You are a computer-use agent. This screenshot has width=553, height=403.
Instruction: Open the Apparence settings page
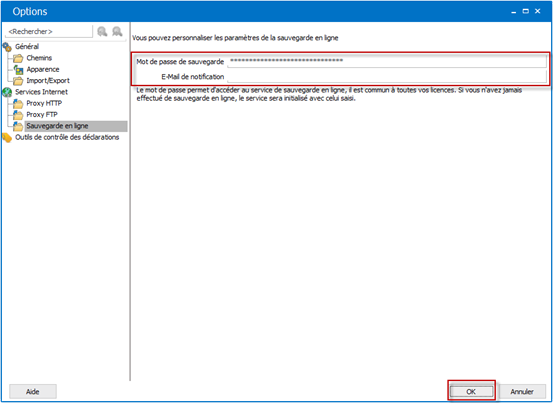click(43, 69)
